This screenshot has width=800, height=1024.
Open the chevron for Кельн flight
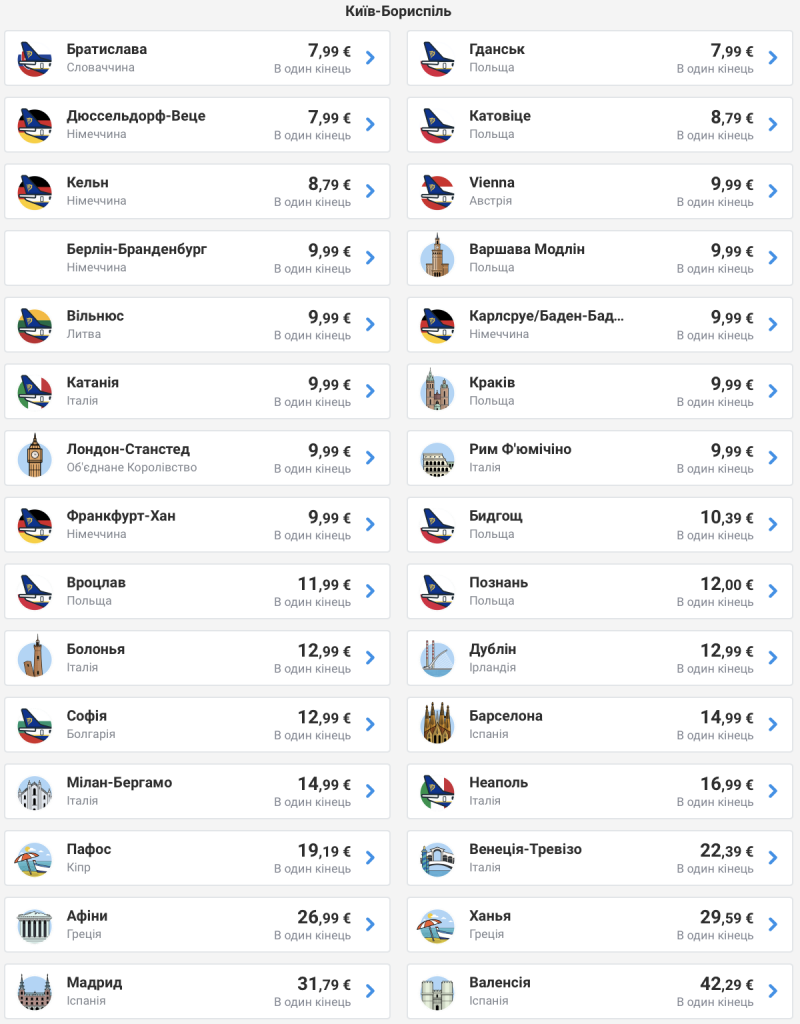(x=370, y=191)
